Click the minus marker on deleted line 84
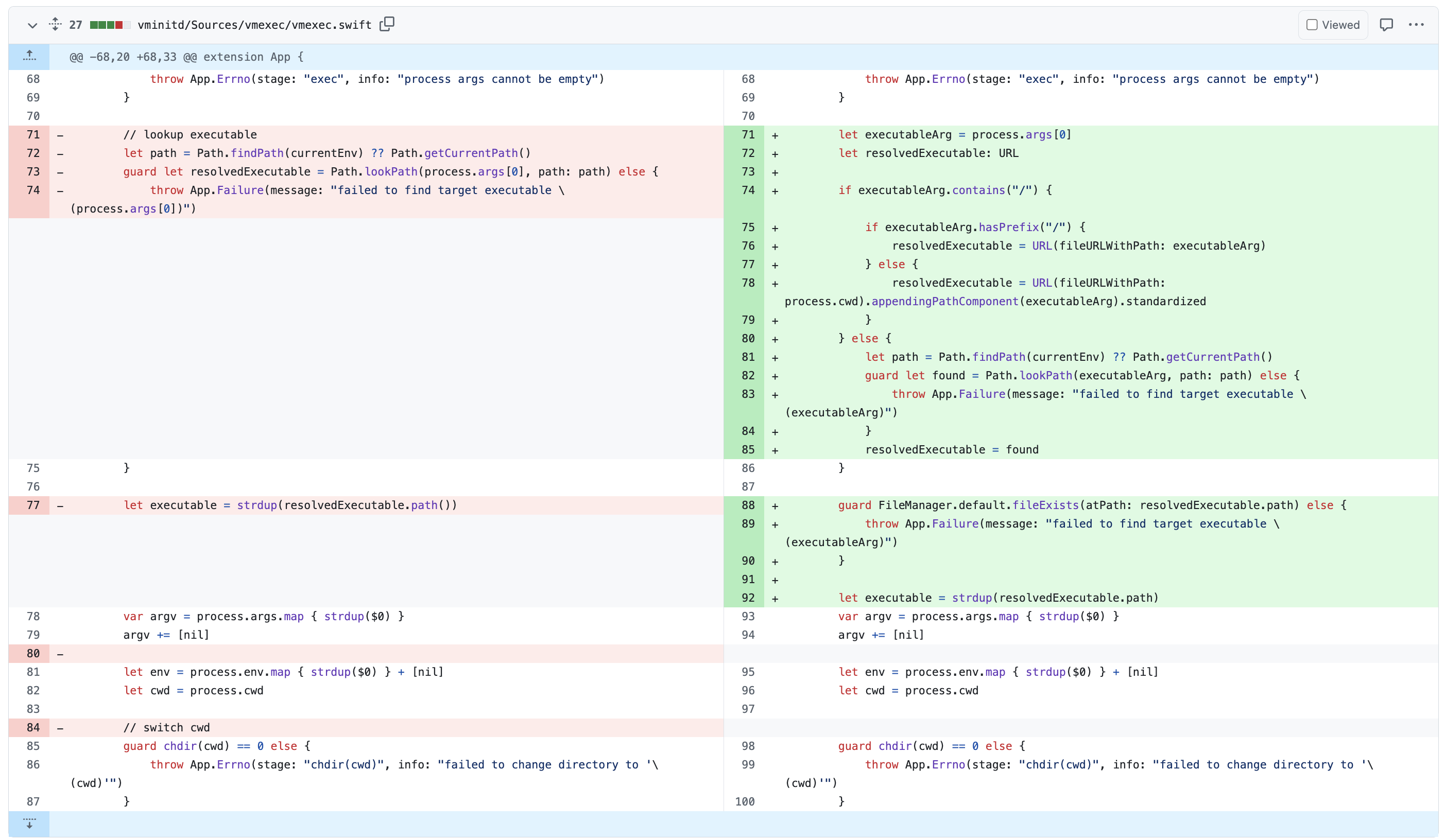The height and width of the screenshot is (840, 1445). coord(60,728)
